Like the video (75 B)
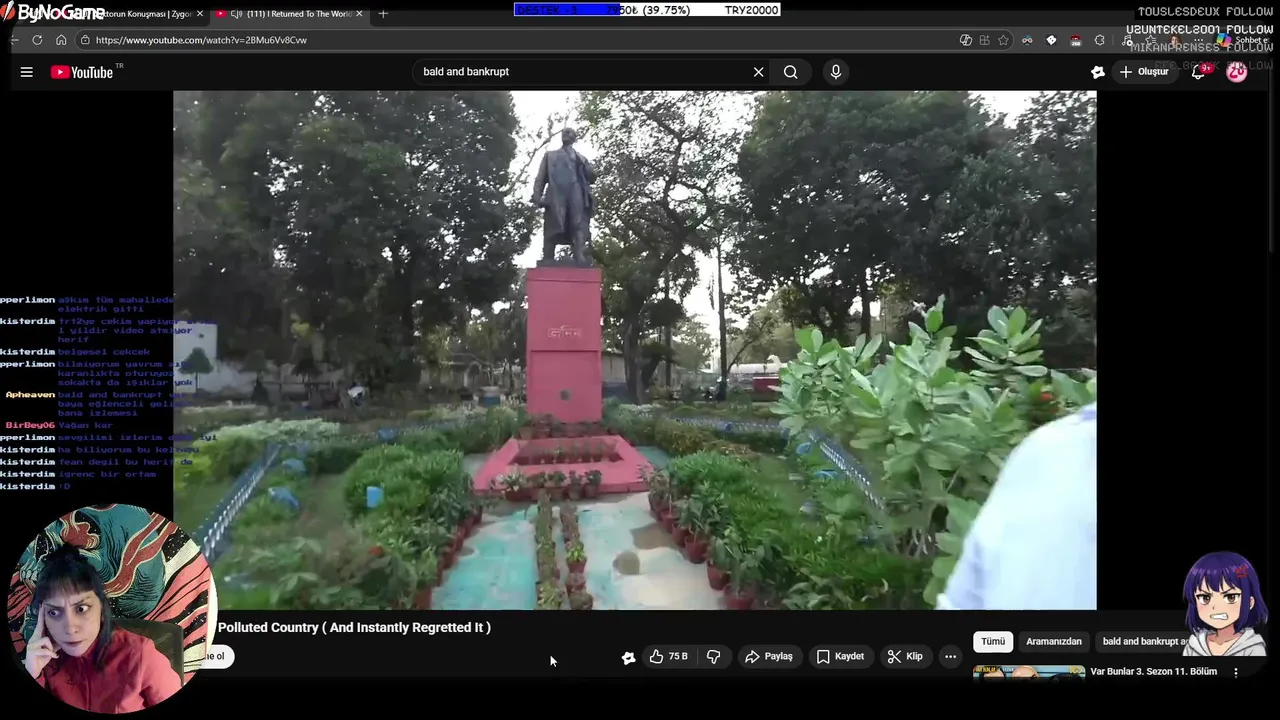Image resolution: width=1280 pixels, height=720 pixels. tap(668, 657)
